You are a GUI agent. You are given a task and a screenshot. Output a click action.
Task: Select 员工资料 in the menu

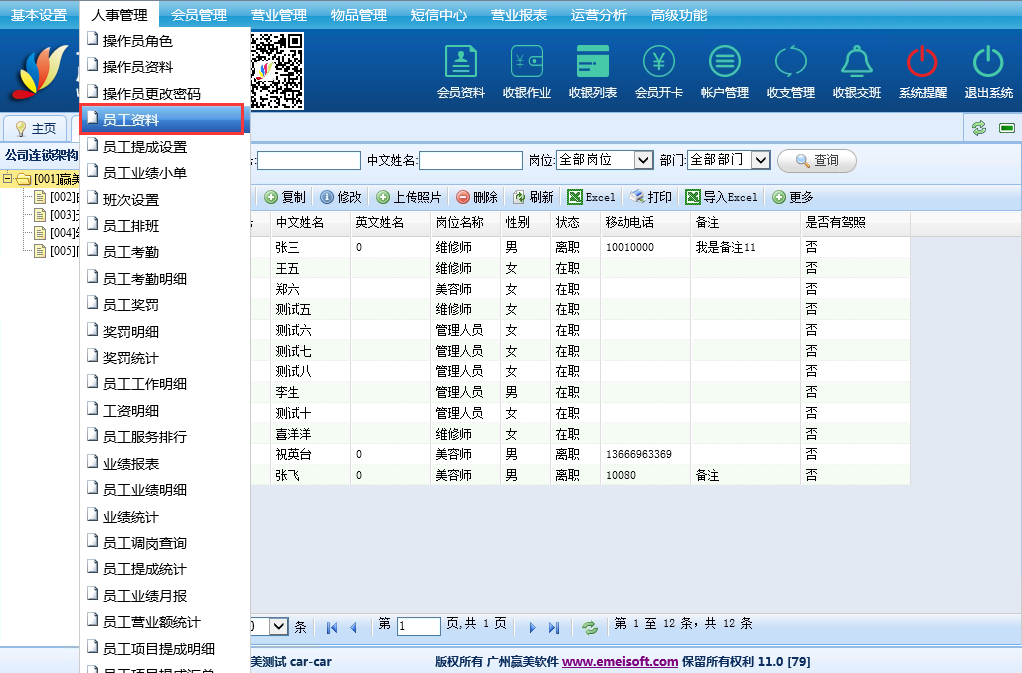click(x=162, y=120)
